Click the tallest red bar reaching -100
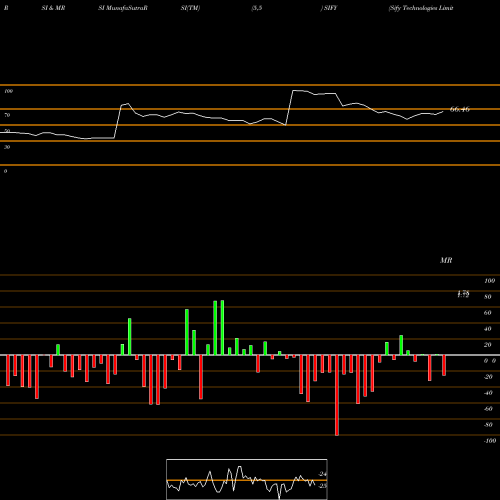The width and height of the screenshot is (500, 500). click(x=337, y=395)
